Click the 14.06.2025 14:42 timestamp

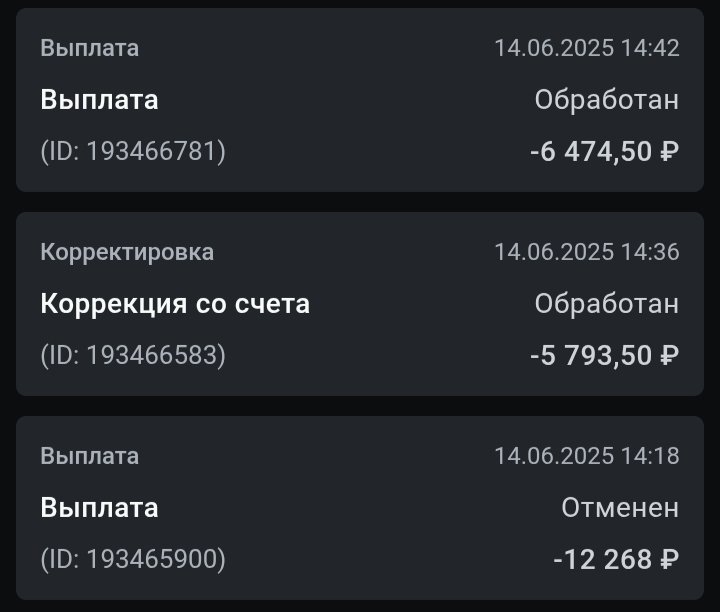586,48
